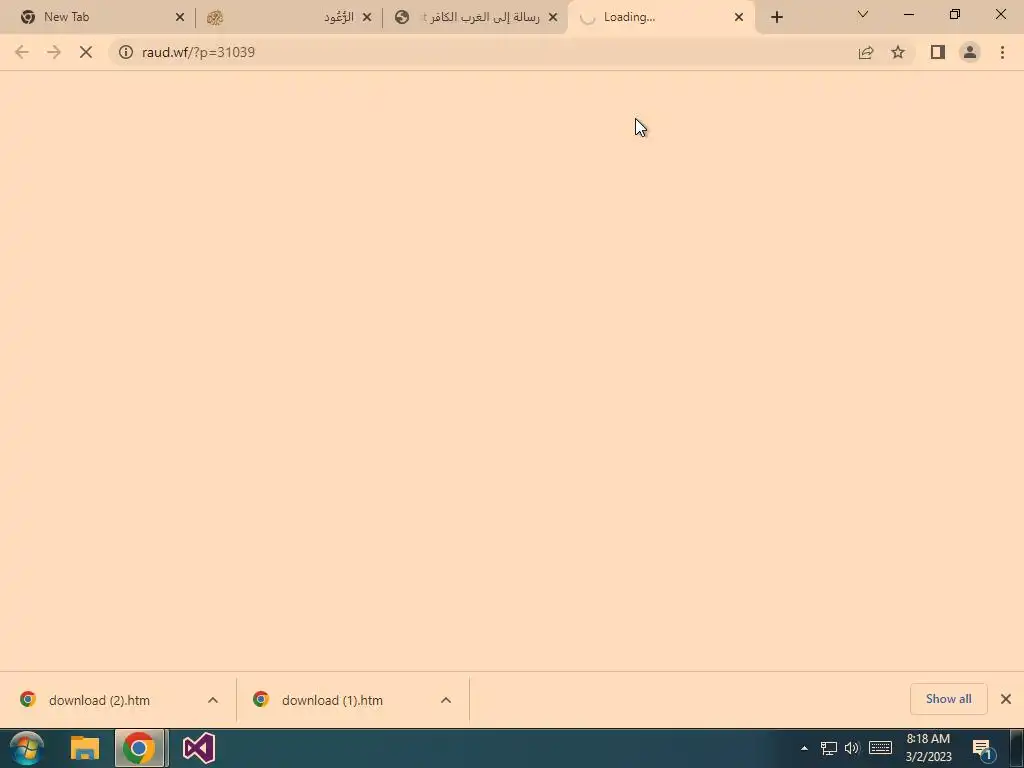Open a new tab with plus button
Screen dimensions: 1024x768
(776, 17)
